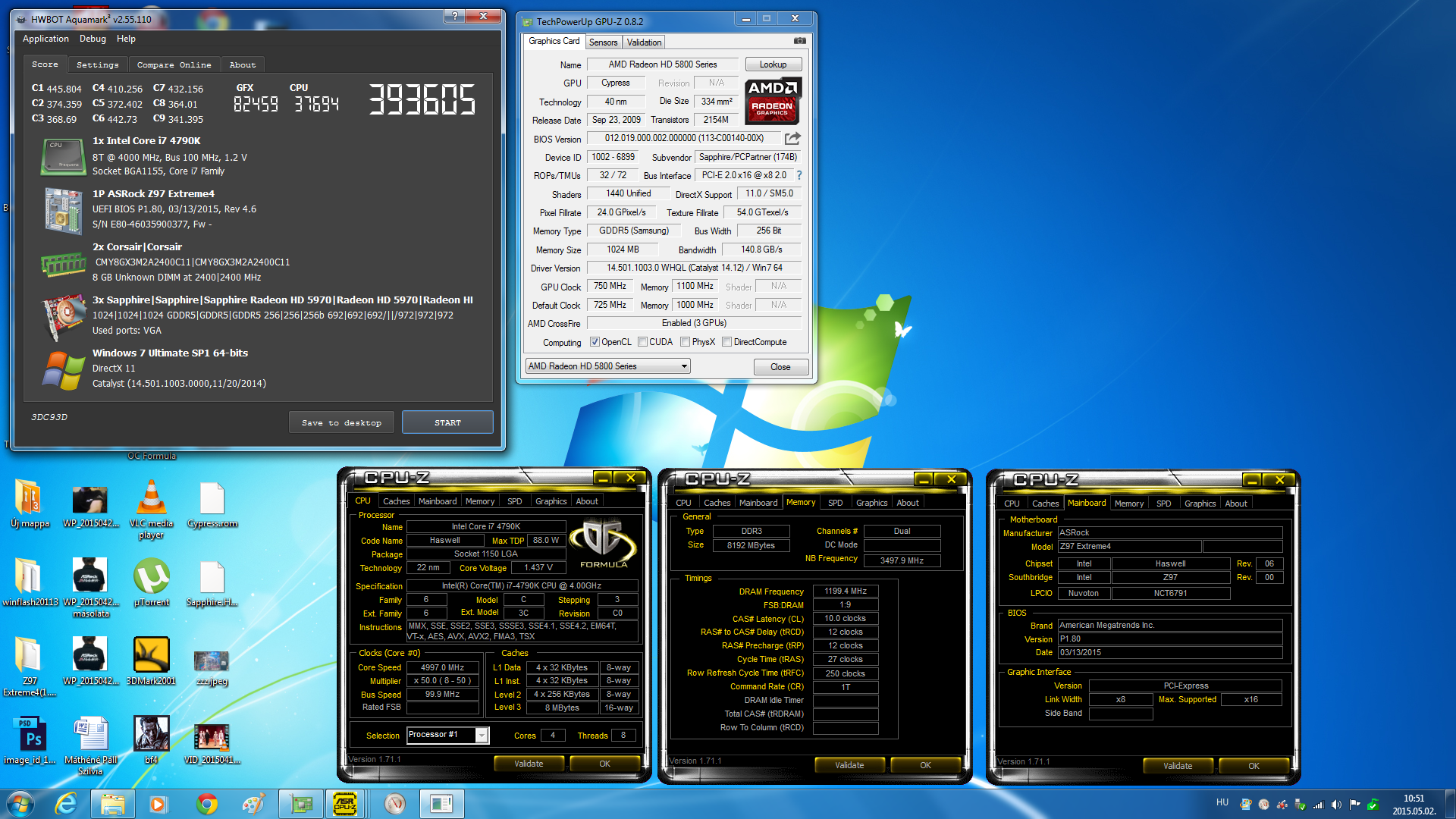Open the SapphireH... file icon

point(212,582)
